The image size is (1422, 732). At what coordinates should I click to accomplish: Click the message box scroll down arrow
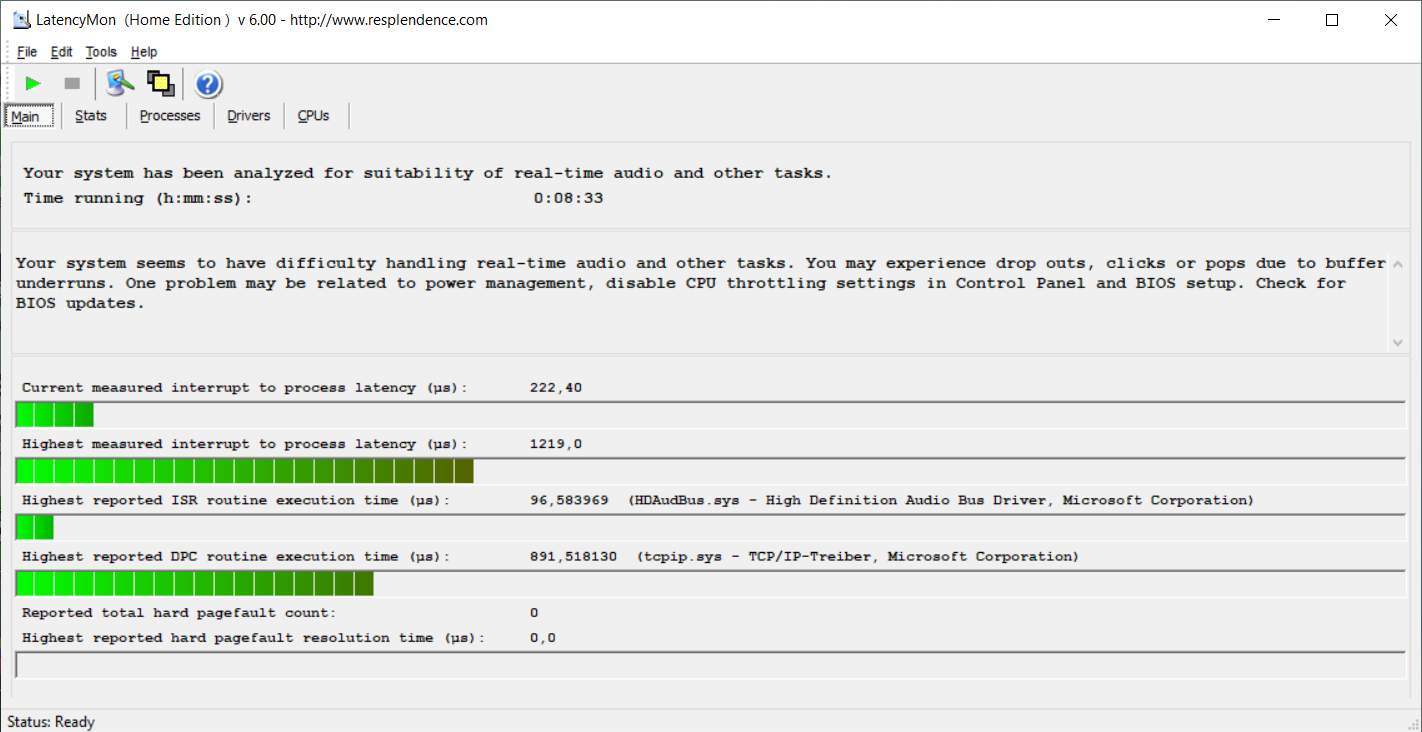[x=1397, y=342]
